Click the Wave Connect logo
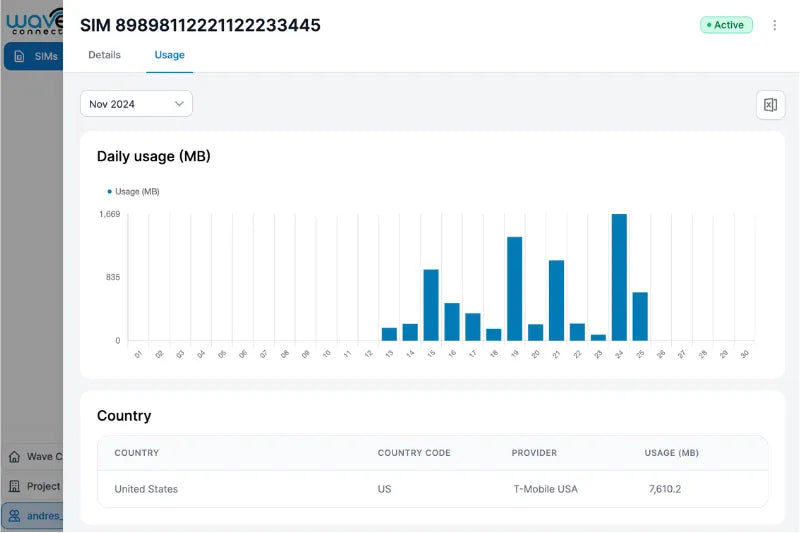800x533 pixels. [x=33, y=21]
